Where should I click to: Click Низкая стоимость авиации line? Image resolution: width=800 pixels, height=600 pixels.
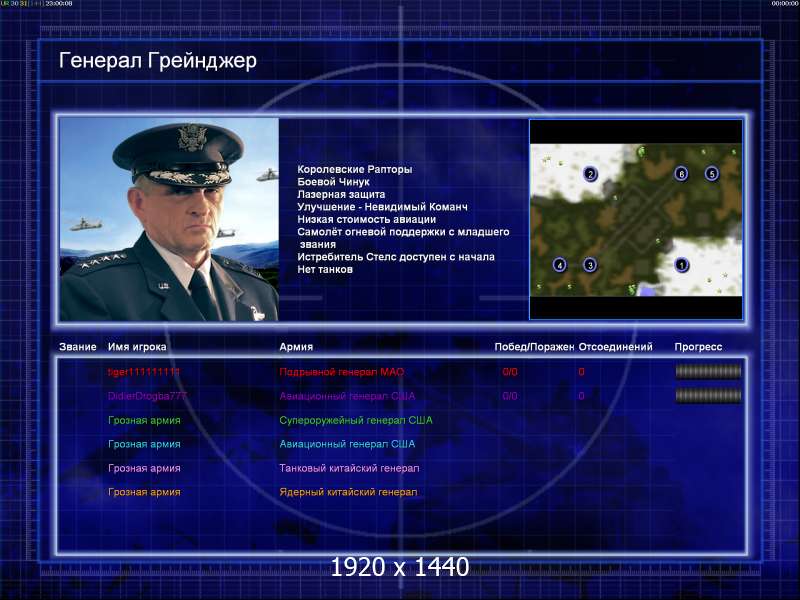366,219
